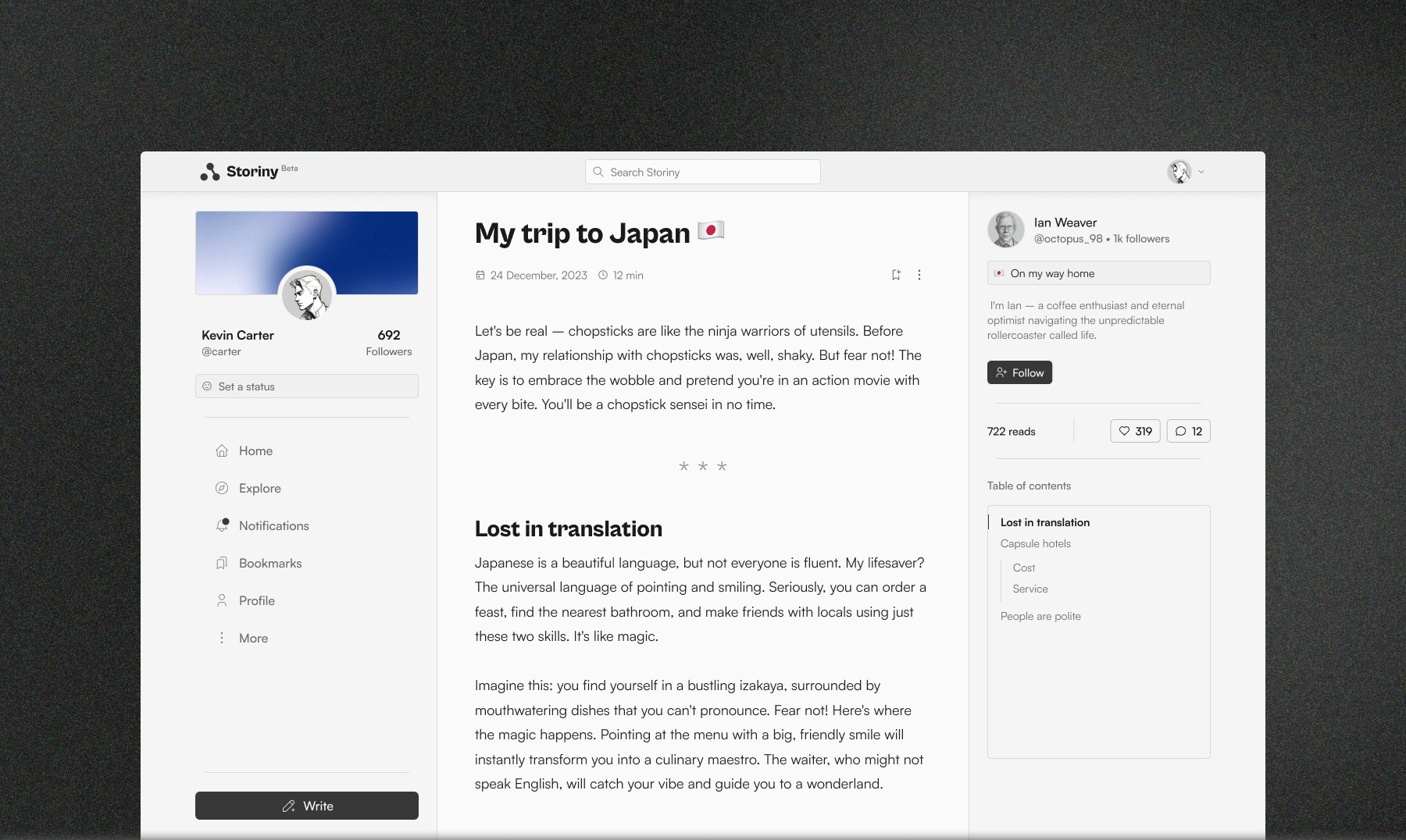The image size is (1406, 840).
Task: Open Ian Weaver's profile name link
Action: coord(1065,222)
